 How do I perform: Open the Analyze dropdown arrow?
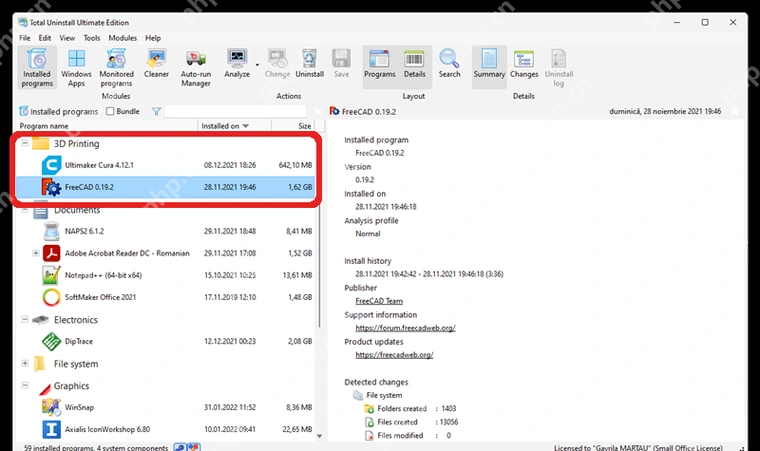[x=257, y=64]
